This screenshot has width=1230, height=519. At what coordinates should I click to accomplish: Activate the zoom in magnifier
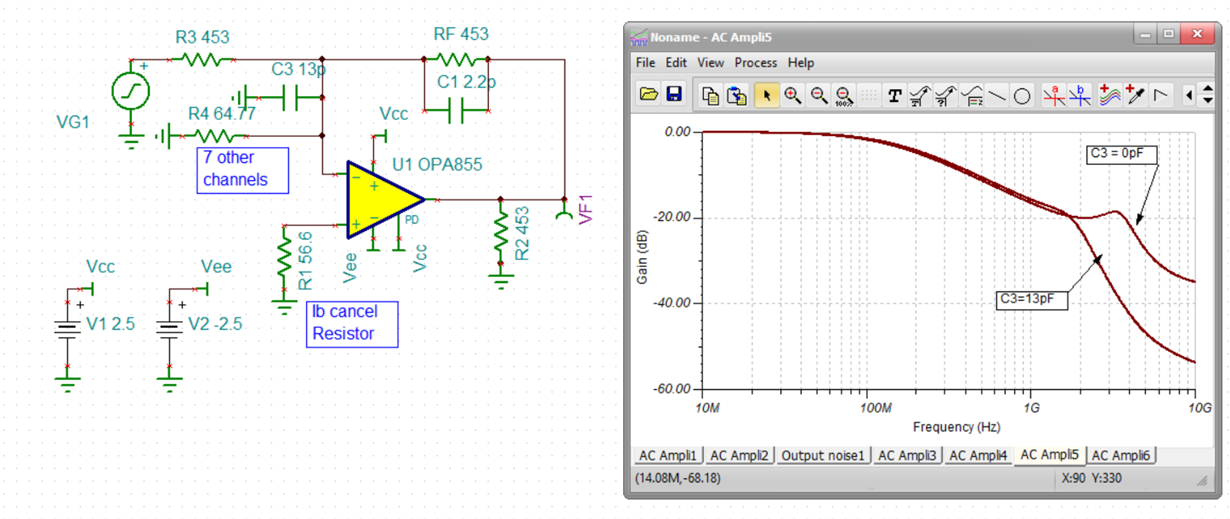793,95
